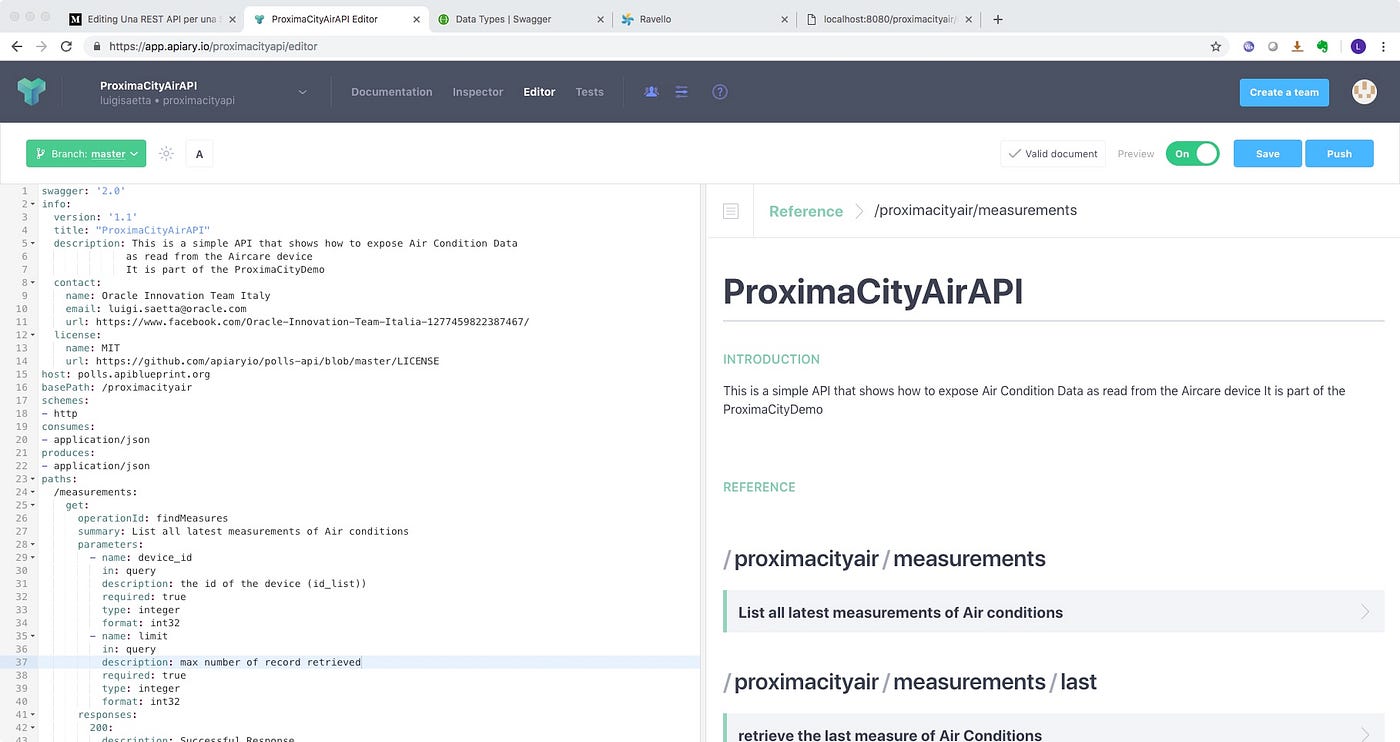This screenshot has height=742, width=1400.
Task: Collapse the device_id parameter fold at line 29
Action: click(34, 557)
